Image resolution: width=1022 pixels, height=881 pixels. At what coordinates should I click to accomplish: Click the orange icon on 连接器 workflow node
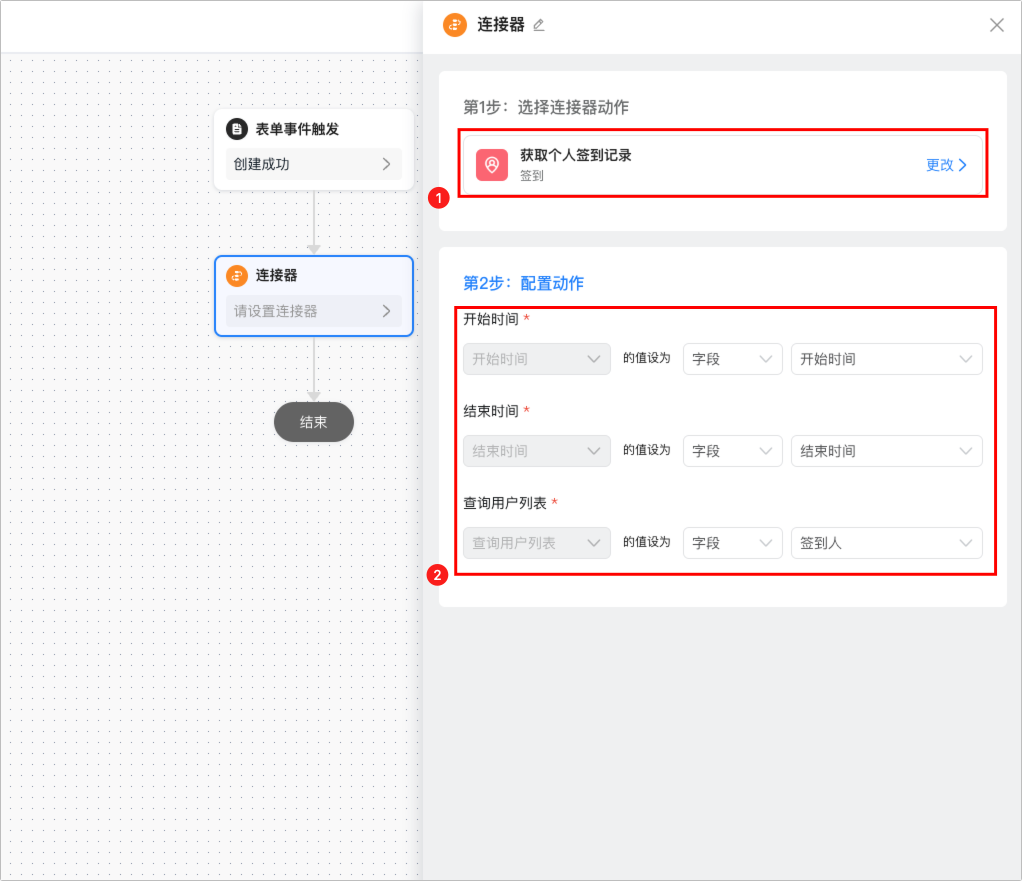click(237, 275)
